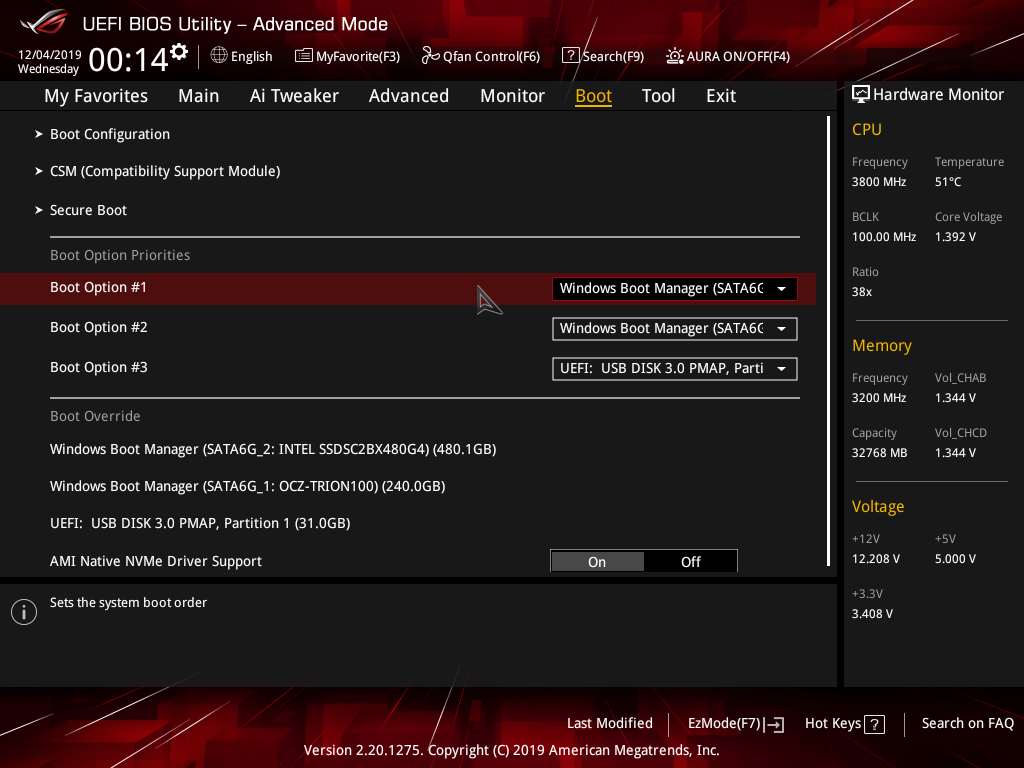Click Hardware Monitor display icon
The width and height of the screenshot is (1024, 768).
coord(861,95)
